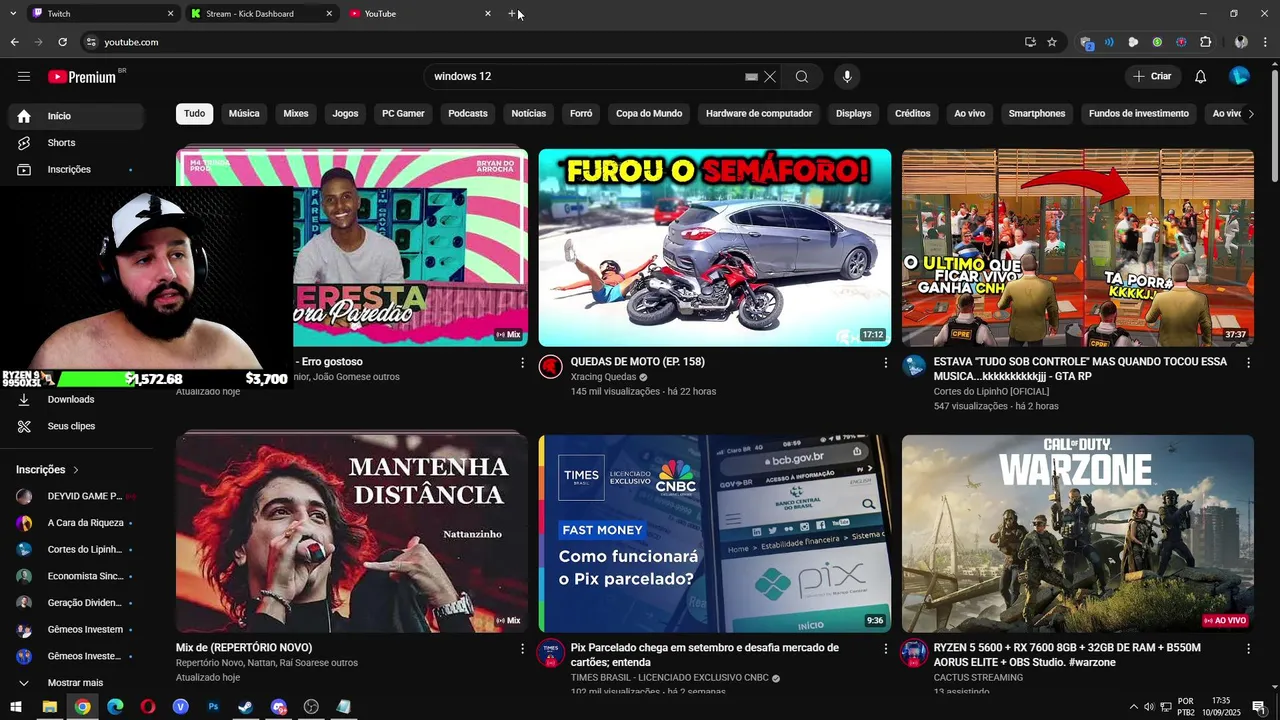
Task: Start voice search with microphone icon
Action: (847, 77)
